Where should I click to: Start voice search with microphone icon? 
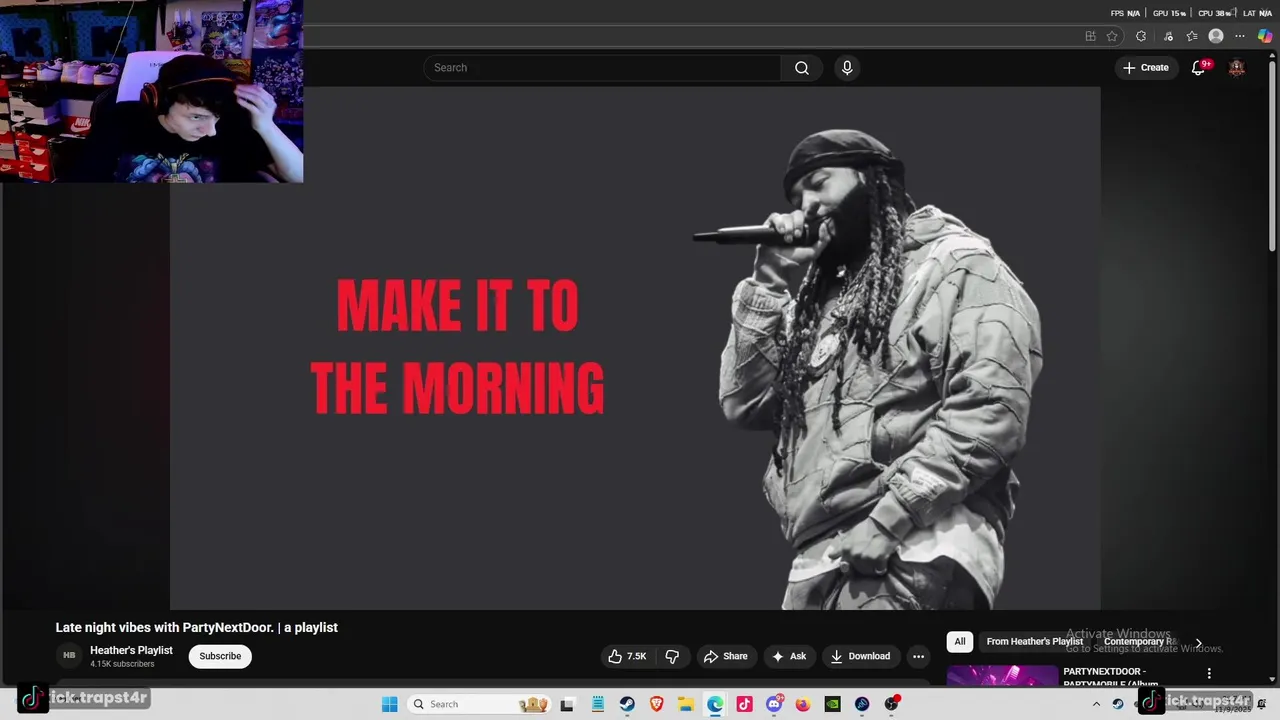[847, 68]
